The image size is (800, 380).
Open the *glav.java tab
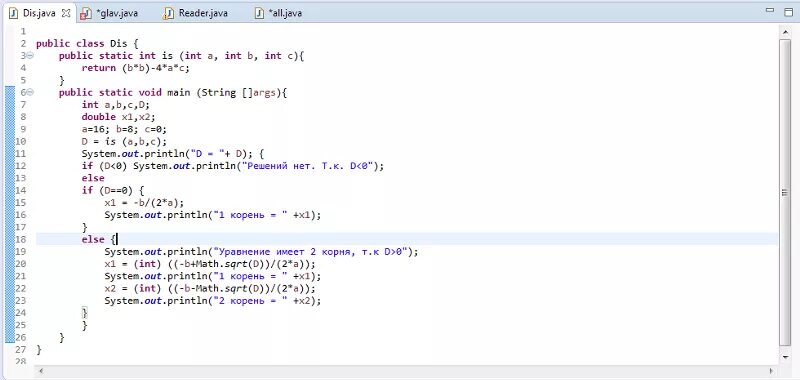116,13
